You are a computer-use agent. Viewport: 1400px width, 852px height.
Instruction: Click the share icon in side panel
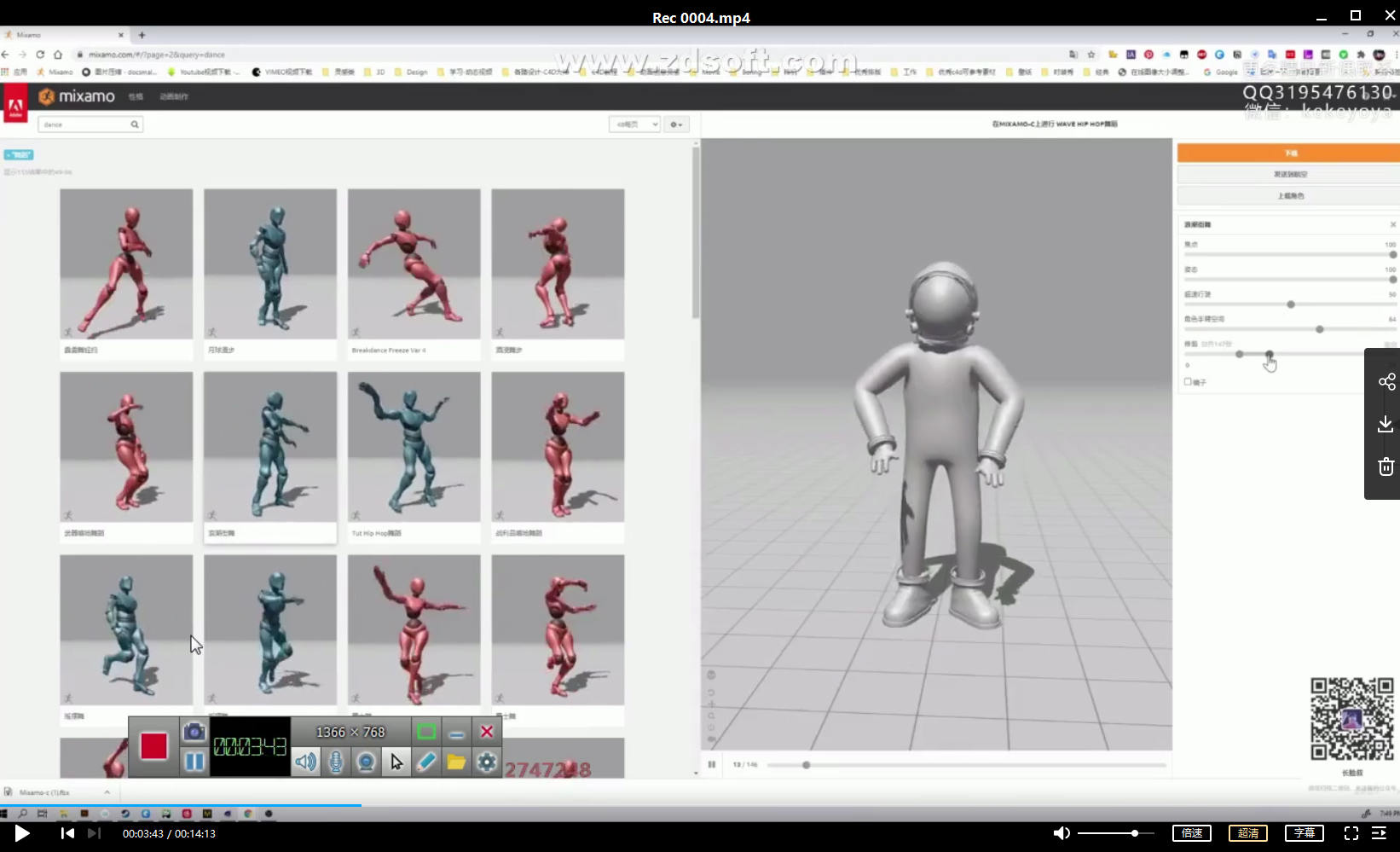click(1386, 381)
